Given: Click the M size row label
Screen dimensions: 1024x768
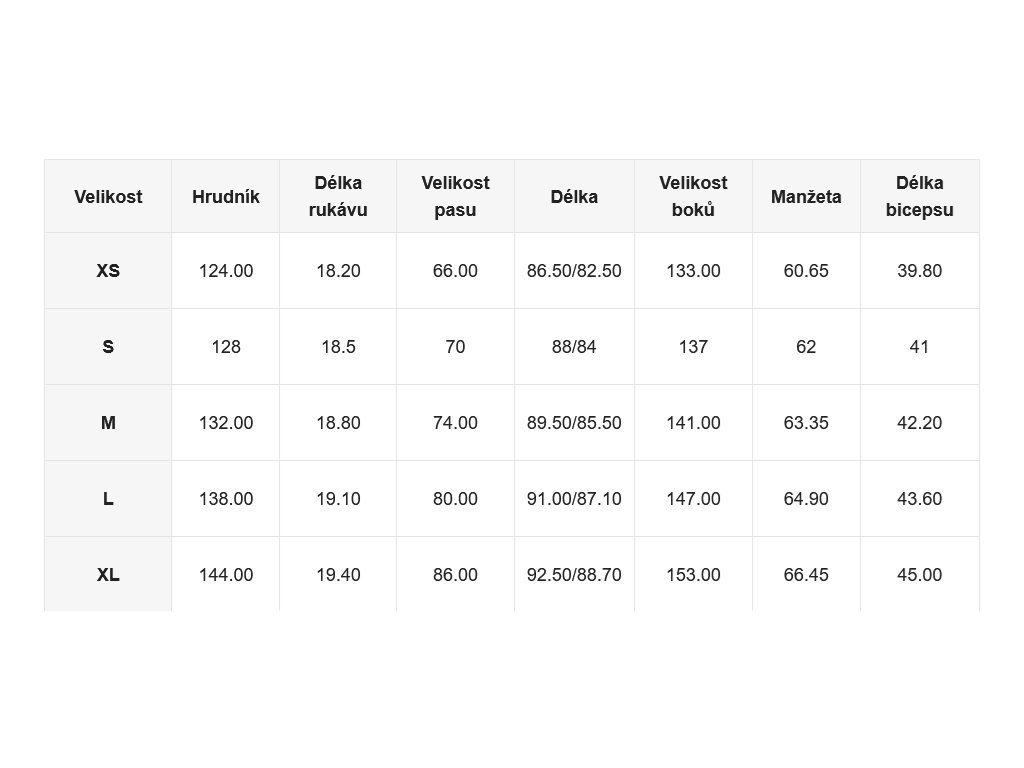Looking at the screenshot, I should point(108,423).
